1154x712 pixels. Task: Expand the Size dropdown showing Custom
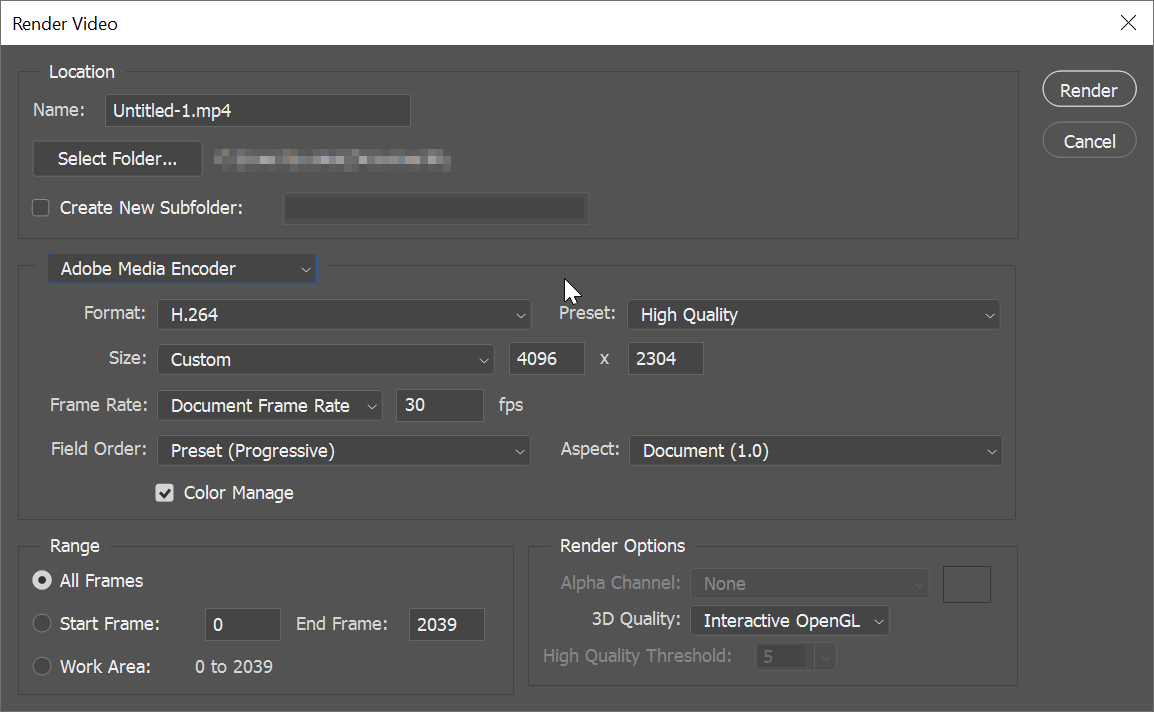[325, 359]
